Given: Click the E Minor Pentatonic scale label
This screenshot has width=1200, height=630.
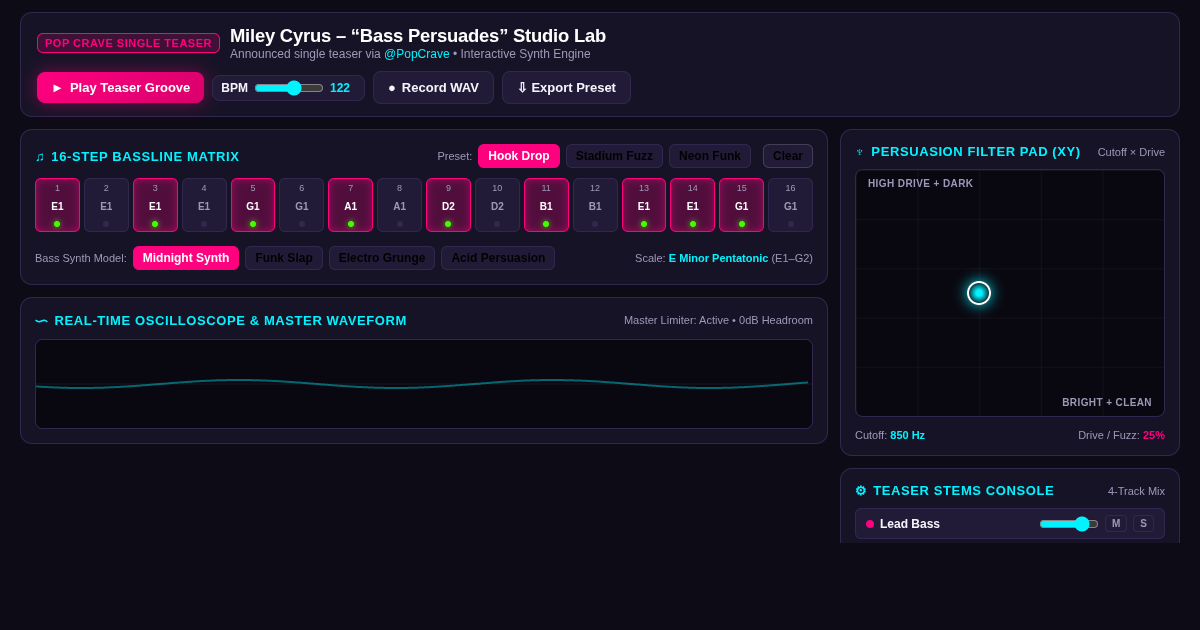Looking at the screenshot, I should click(x=719, y=258).
